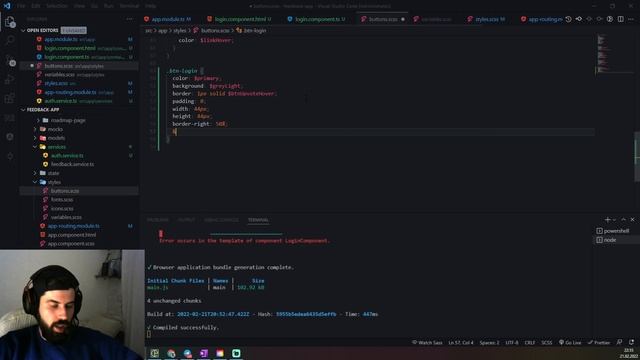Viewport: 640px width, 360px height.
Task: Open Run and Debug view in activity bar
Action: 10,80
